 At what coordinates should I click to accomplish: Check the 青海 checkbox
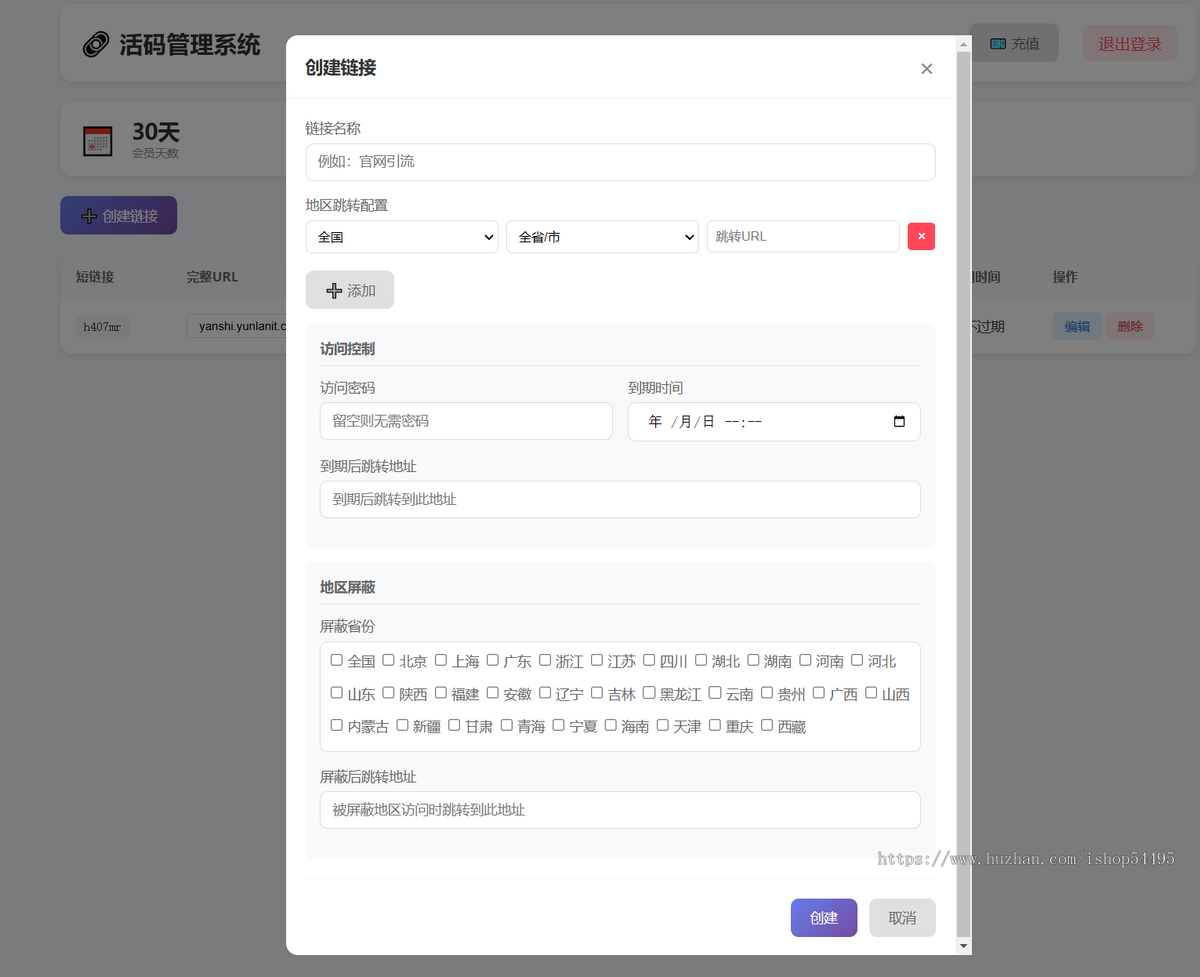(507, 725)
